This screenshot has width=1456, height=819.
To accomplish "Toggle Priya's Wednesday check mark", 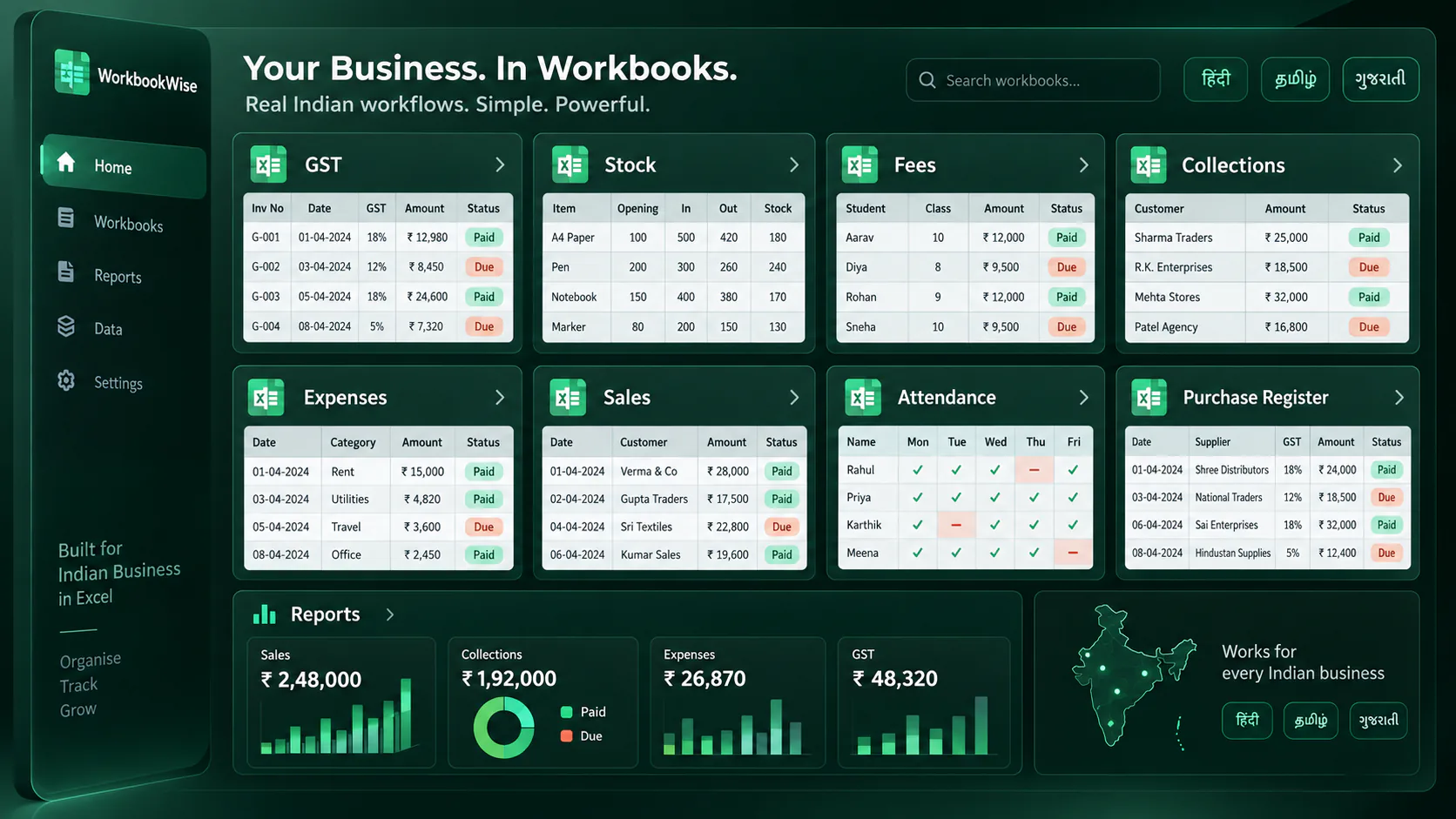I will 994,498.
